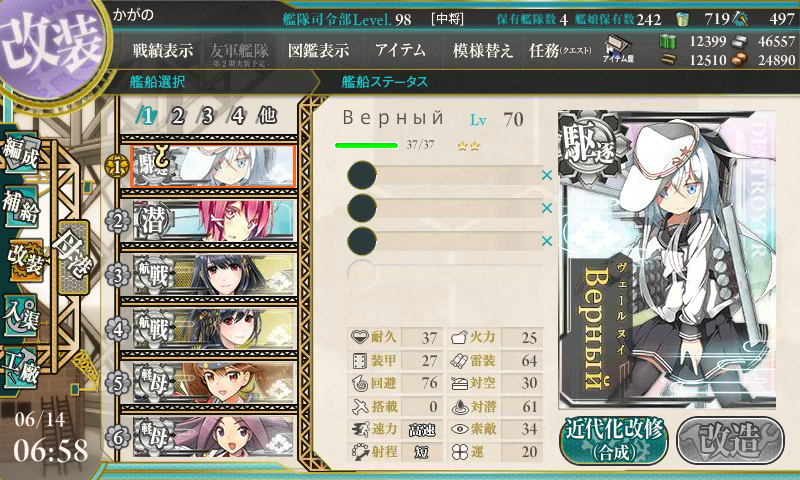Select the 入渠 repair dock icon
This screenshot has height=480, width=800.
tap(20, 316)
